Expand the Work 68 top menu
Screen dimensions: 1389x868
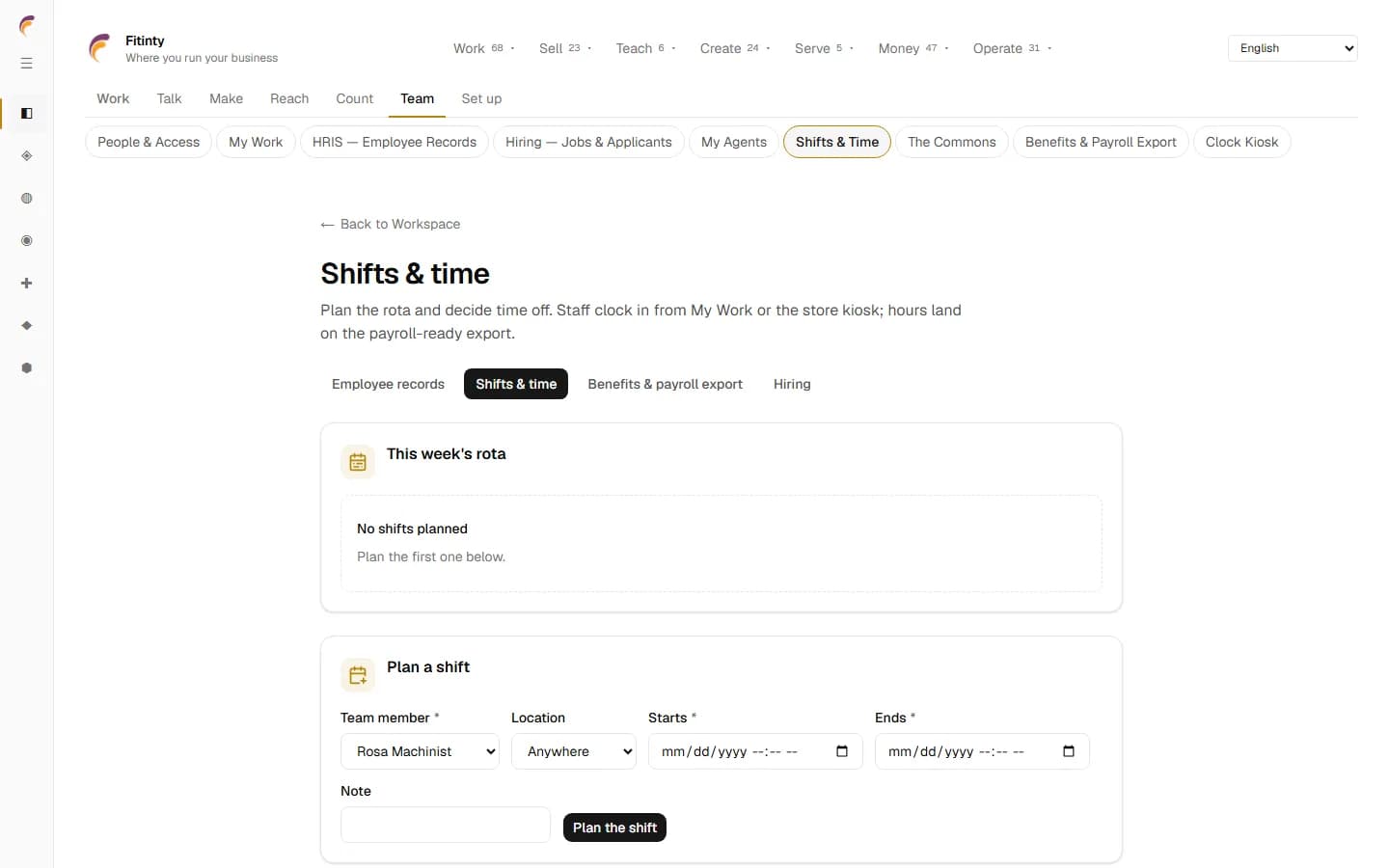click(484, 48)
